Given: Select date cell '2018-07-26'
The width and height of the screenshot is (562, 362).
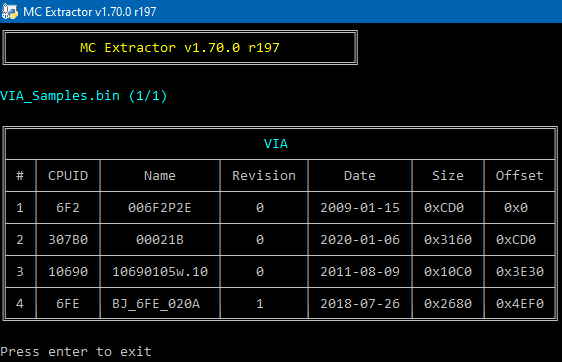Looking at the screenshot, I should [360, 304].
